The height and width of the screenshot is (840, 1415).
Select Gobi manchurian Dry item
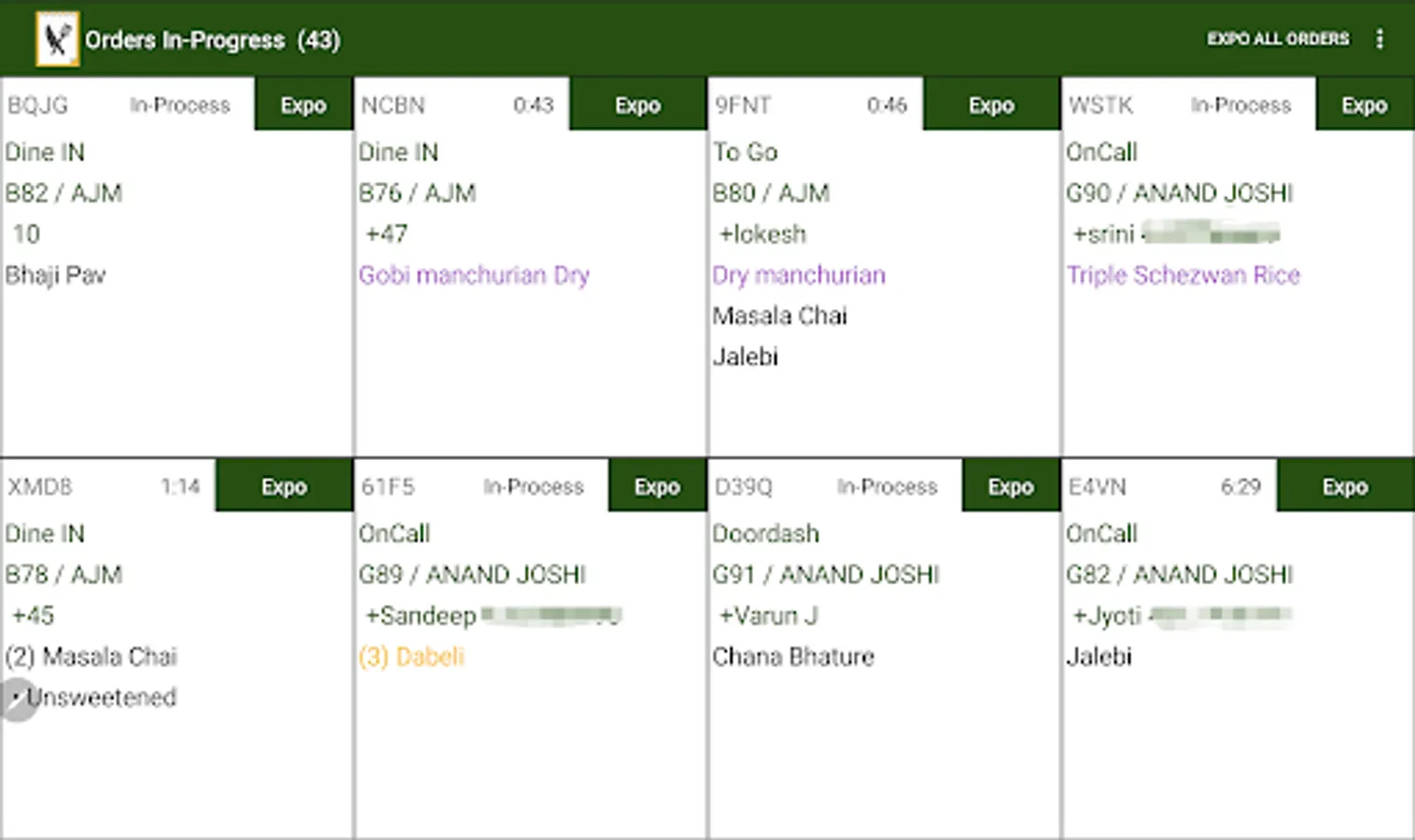pos(474,275)
